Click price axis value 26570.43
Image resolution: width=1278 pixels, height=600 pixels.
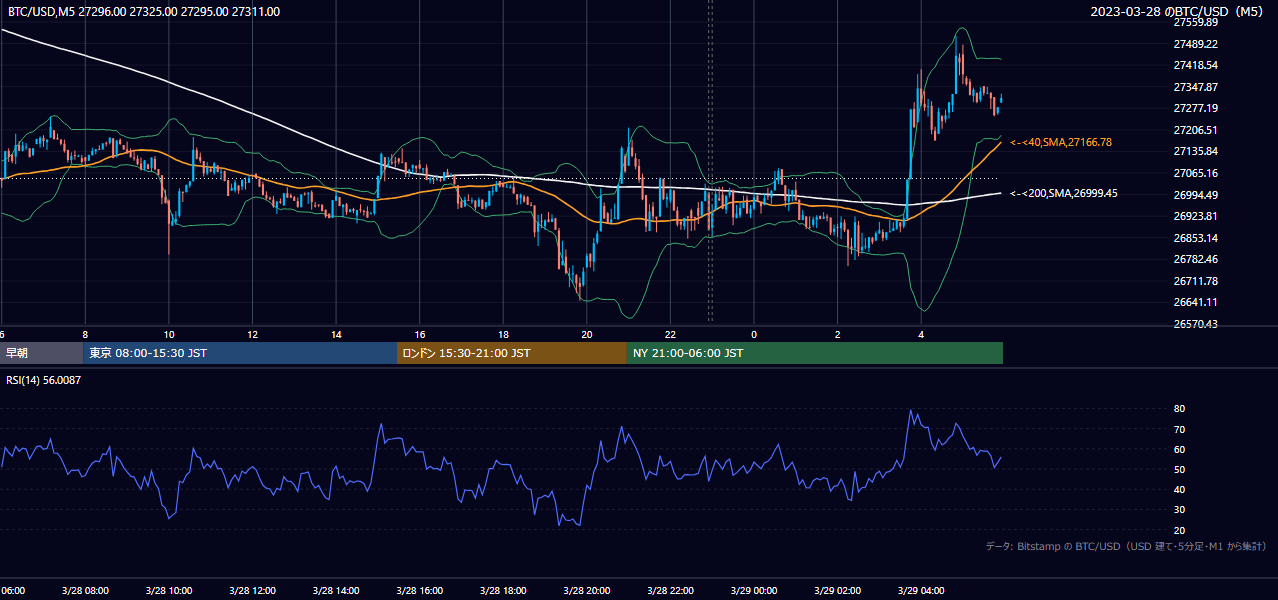(x=1195, y=324)
